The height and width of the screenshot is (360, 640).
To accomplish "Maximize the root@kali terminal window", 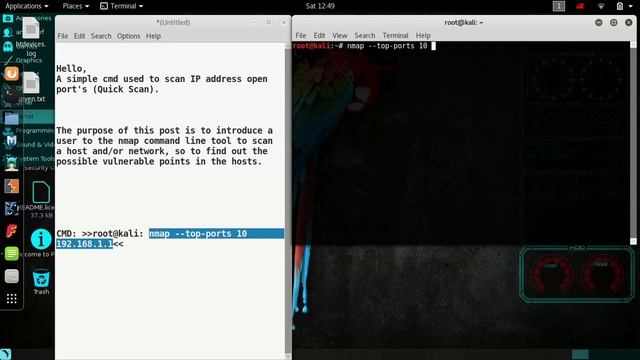I will pos(613,22).
